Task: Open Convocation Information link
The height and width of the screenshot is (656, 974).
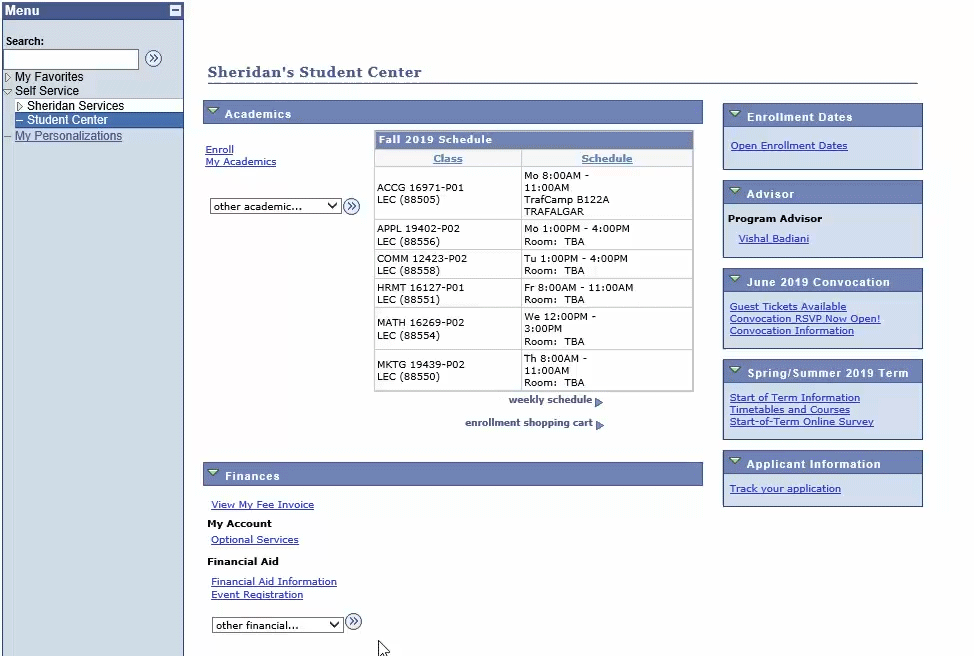Action: click(x=791, y=330)
